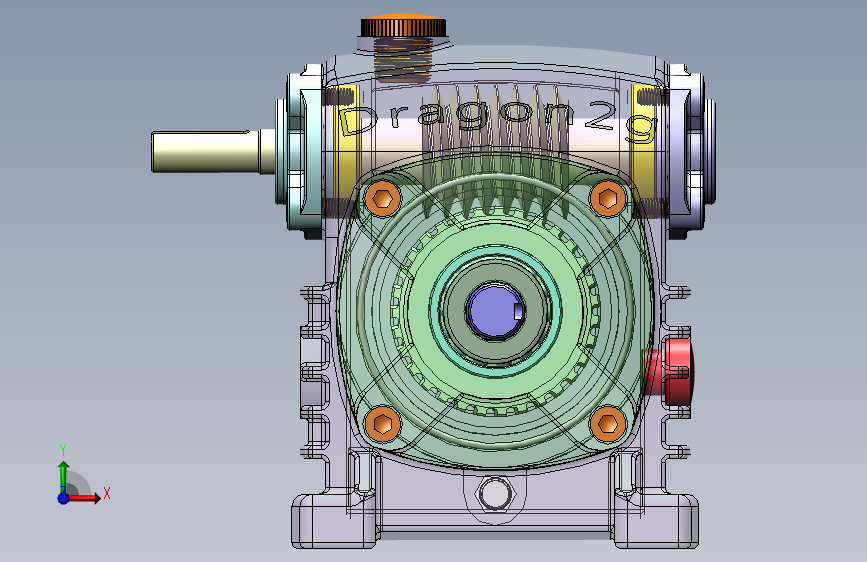
Task: Select the red oil plug on housing side
Action: coord(670,372)
